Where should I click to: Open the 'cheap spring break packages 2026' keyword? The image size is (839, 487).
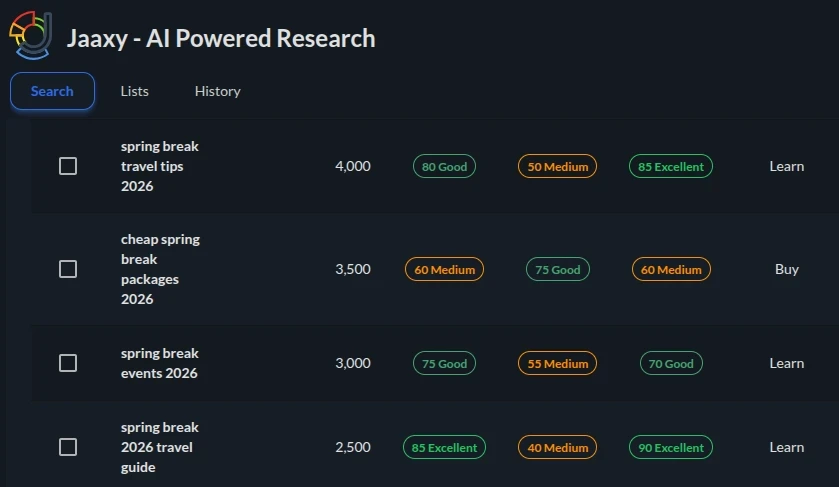pos(160,269)
